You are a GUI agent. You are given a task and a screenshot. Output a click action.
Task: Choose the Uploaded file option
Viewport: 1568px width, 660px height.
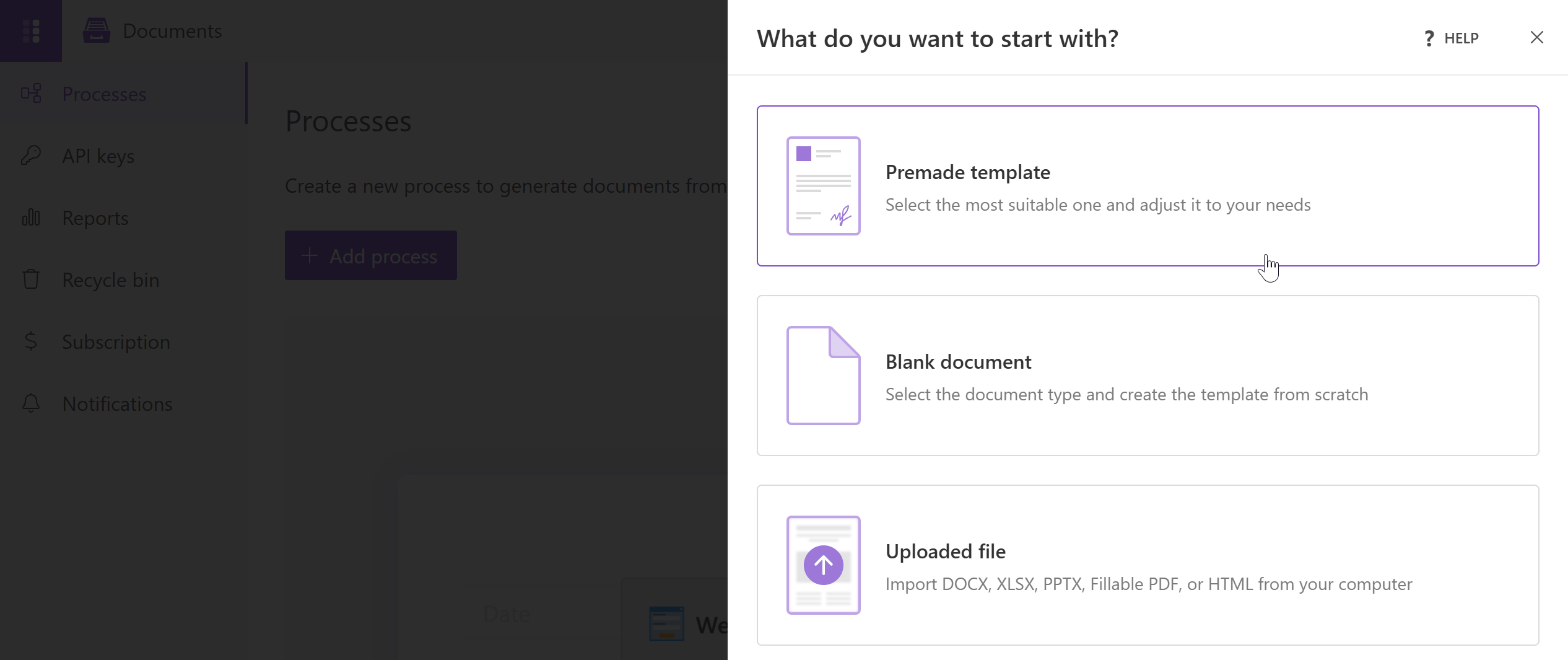(1147, 565)
